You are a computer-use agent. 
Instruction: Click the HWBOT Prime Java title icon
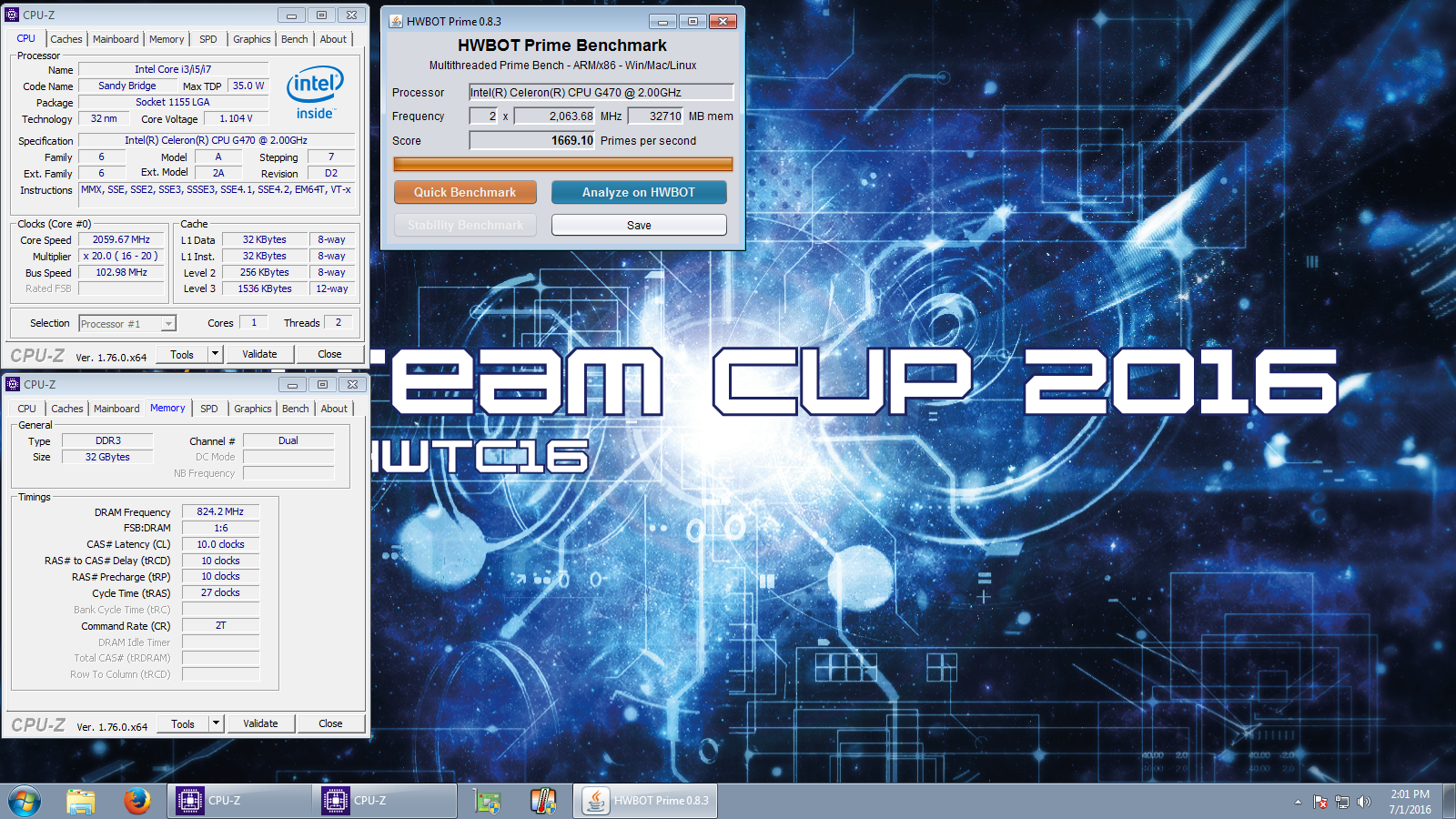pyautogui.click(x=396, y=21)
